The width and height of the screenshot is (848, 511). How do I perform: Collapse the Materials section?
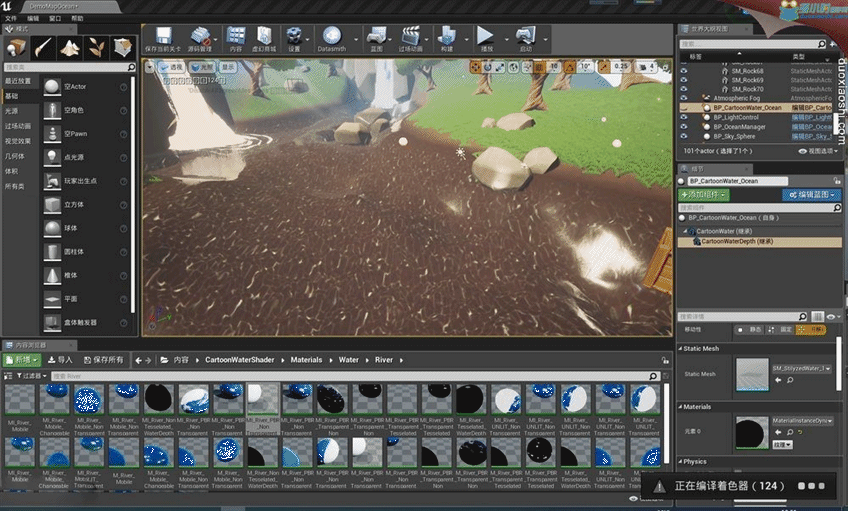click(680, 407)
